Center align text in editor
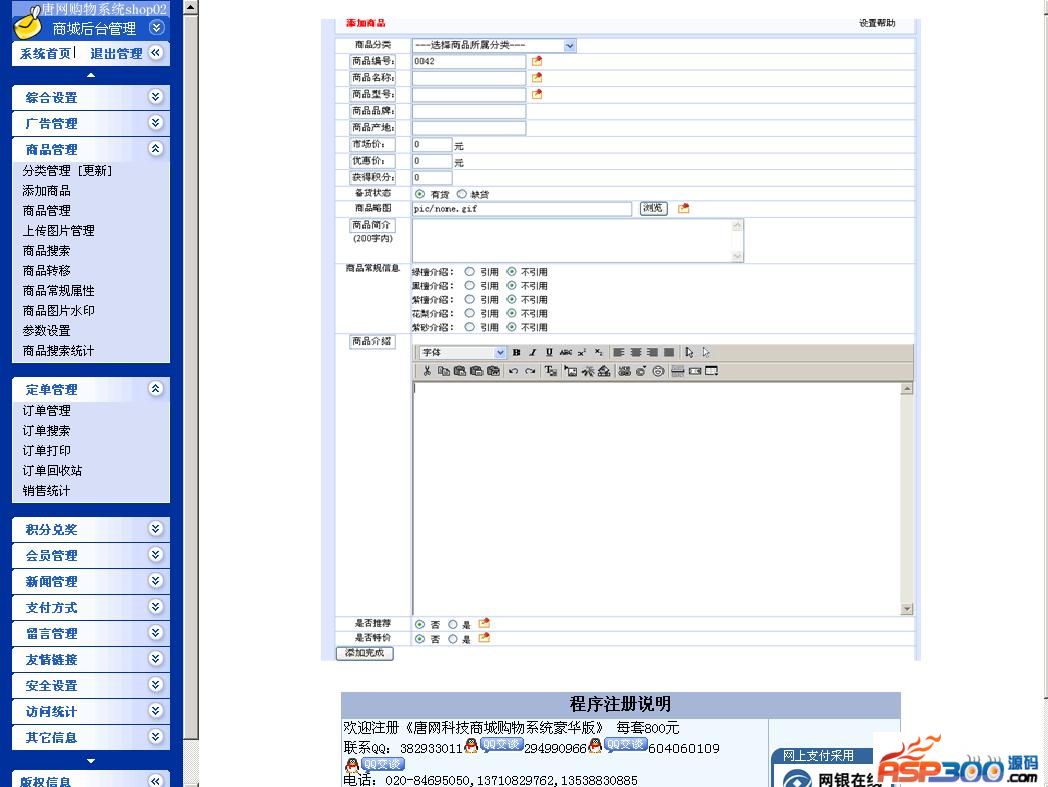 [x=636, y=352]
